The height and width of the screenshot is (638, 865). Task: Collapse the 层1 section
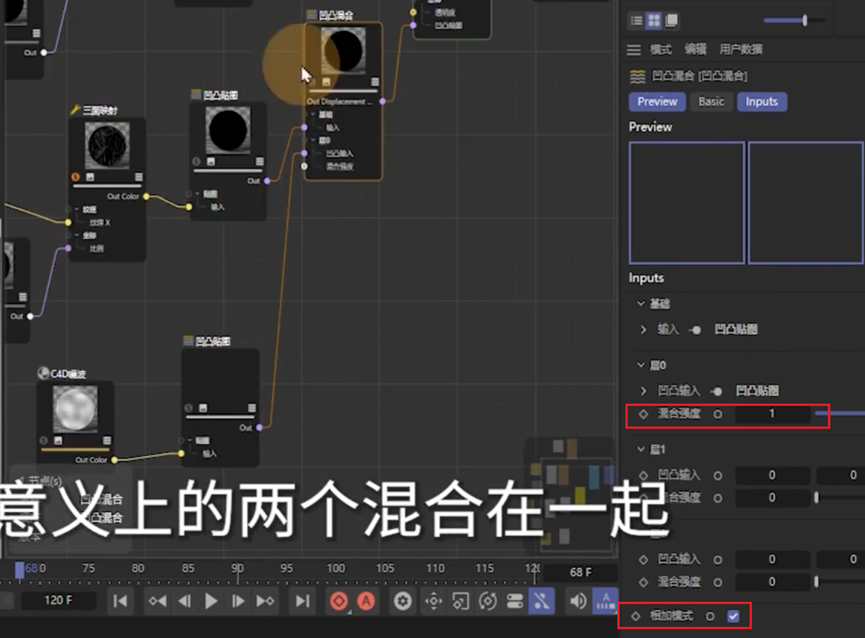coord(641,450)
